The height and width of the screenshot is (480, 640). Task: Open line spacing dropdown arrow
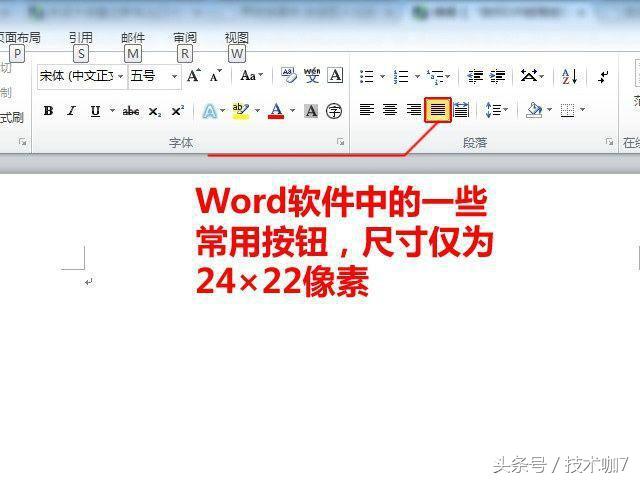(506, 109)
